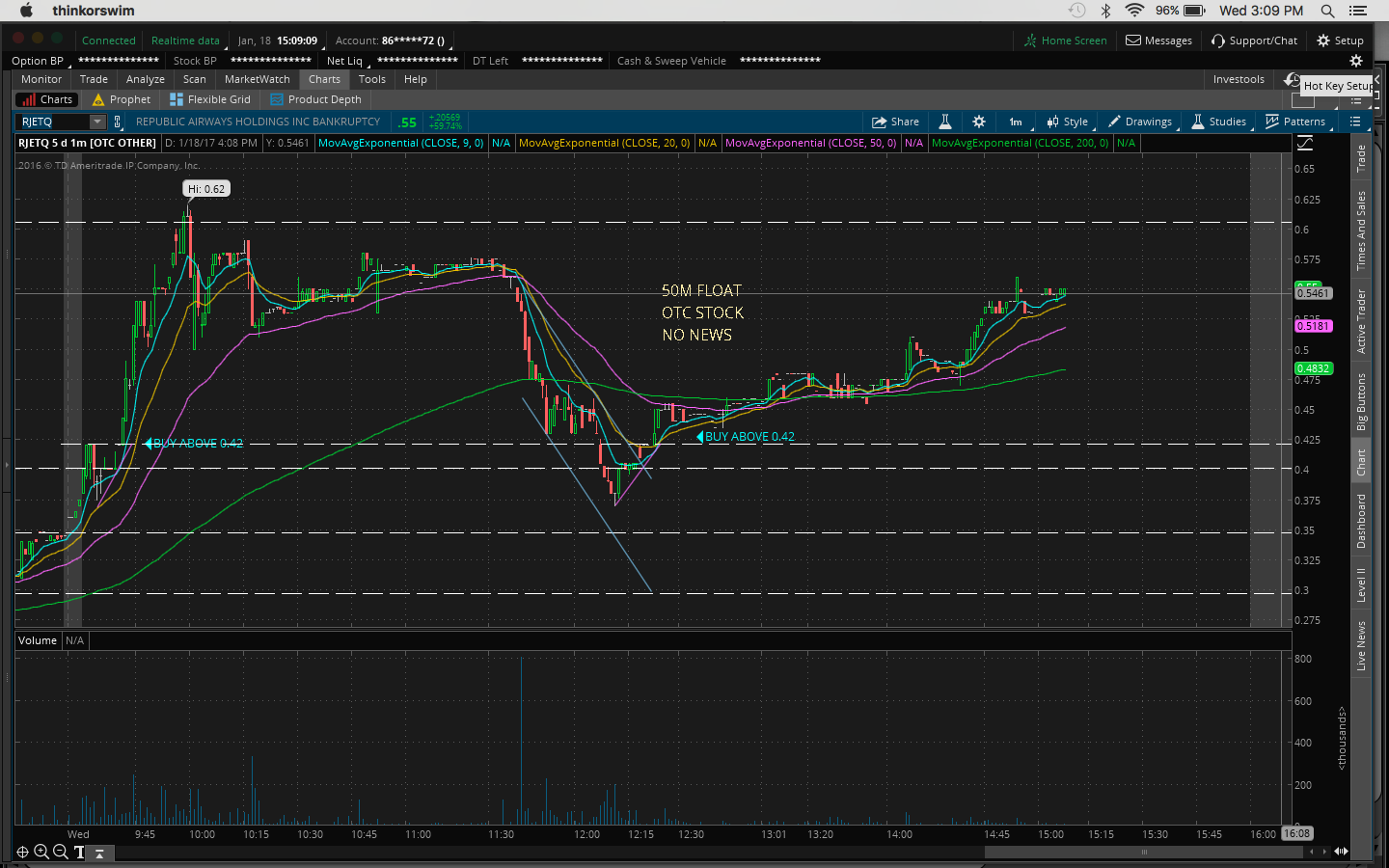
Task: Open the Studies menu
Action: [1218, 122]
